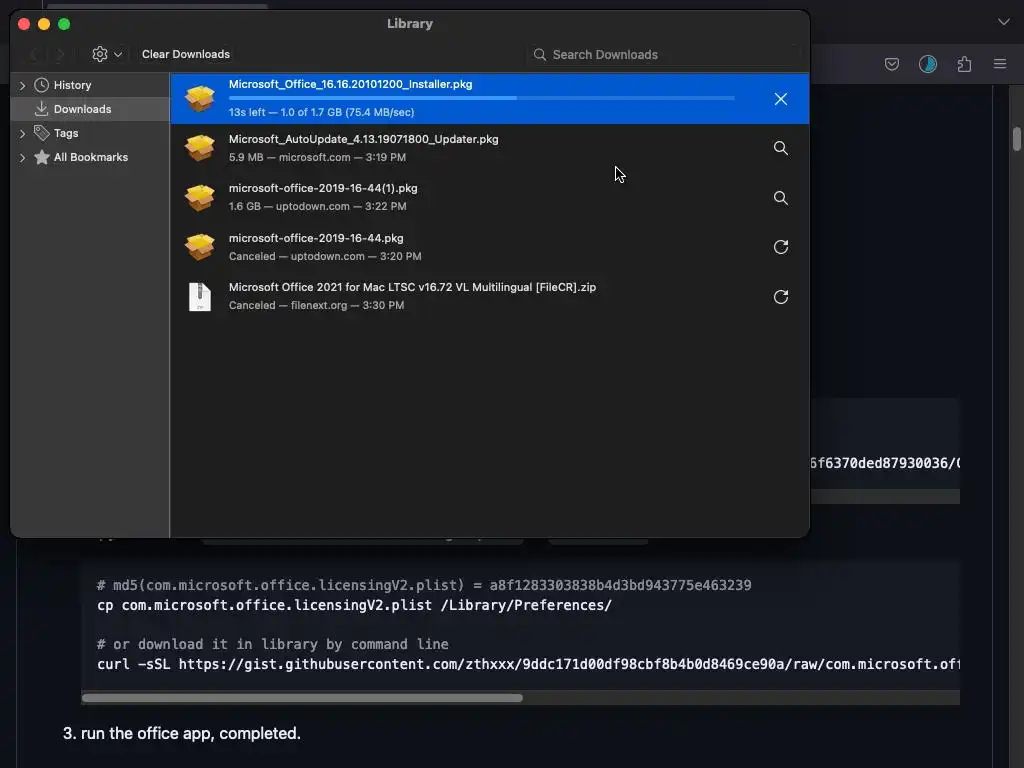Select the Office 2021 LTSC FileCR zip name
Image resolution: width=1024 pixels, height=768 pixels.
click(412, 287)
